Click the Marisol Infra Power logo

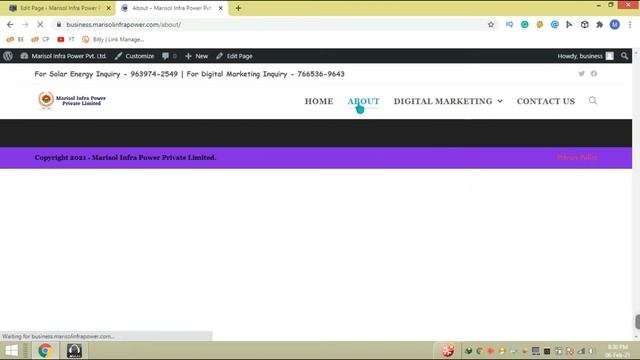[72, 100]
